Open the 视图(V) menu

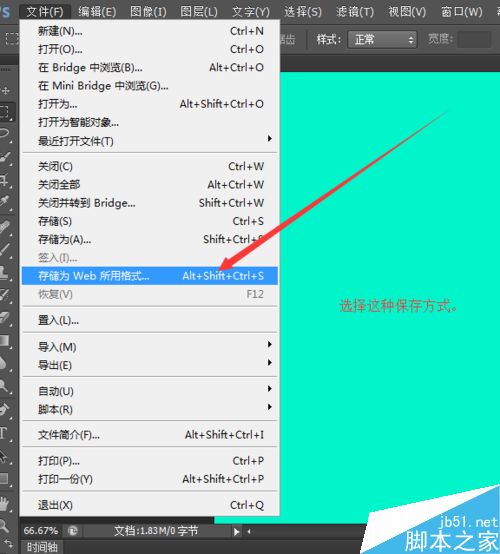pyautogui.click(x=407, y=12)
